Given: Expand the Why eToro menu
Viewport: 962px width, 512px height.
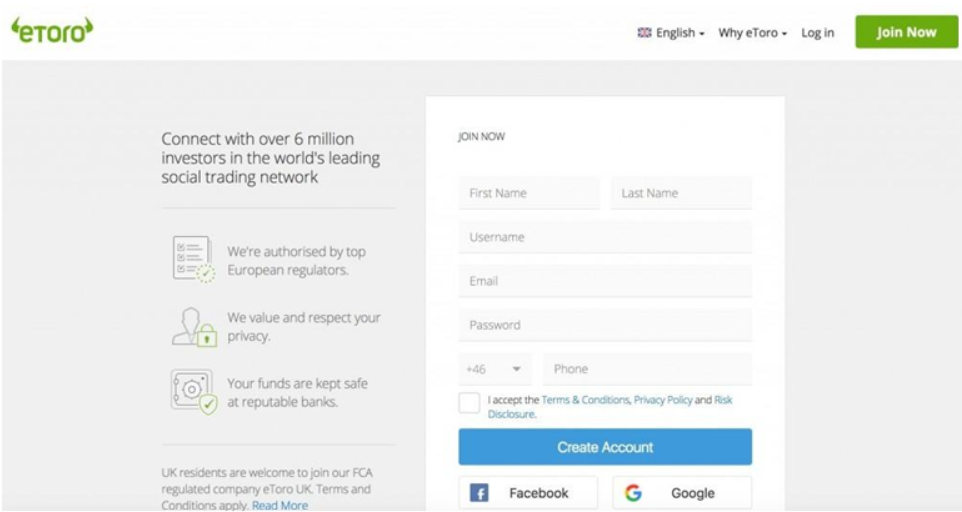Looking at the screenshot, I should click(x=753, y=32).
